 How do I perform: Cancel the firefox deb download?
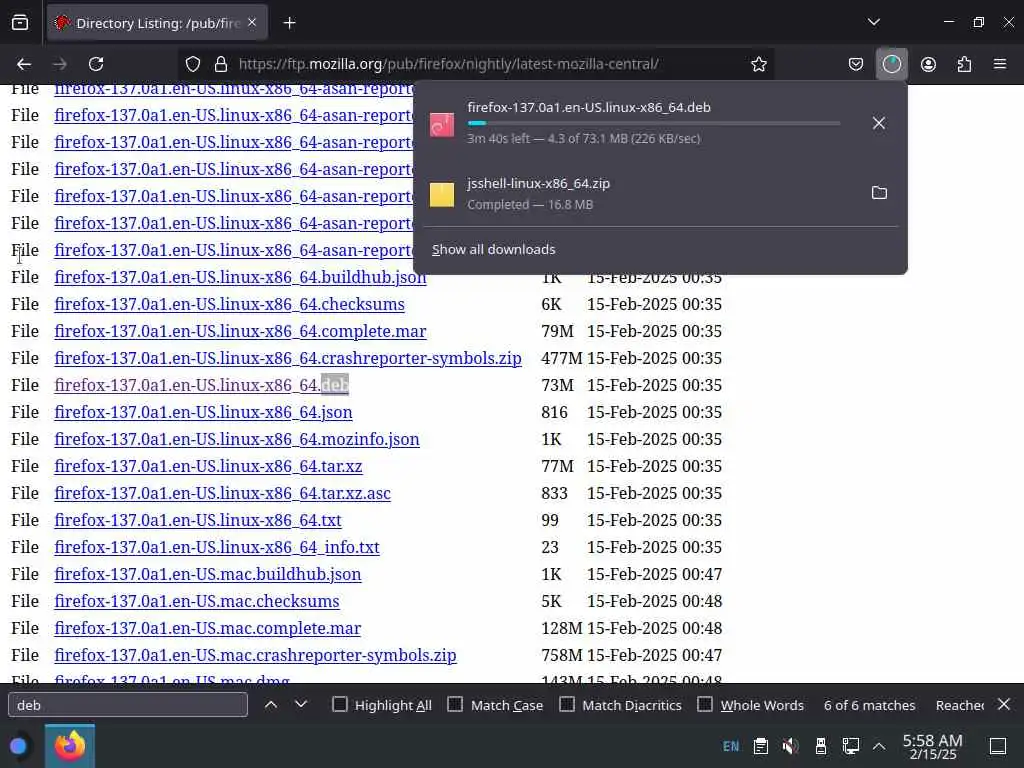point(879,123)
